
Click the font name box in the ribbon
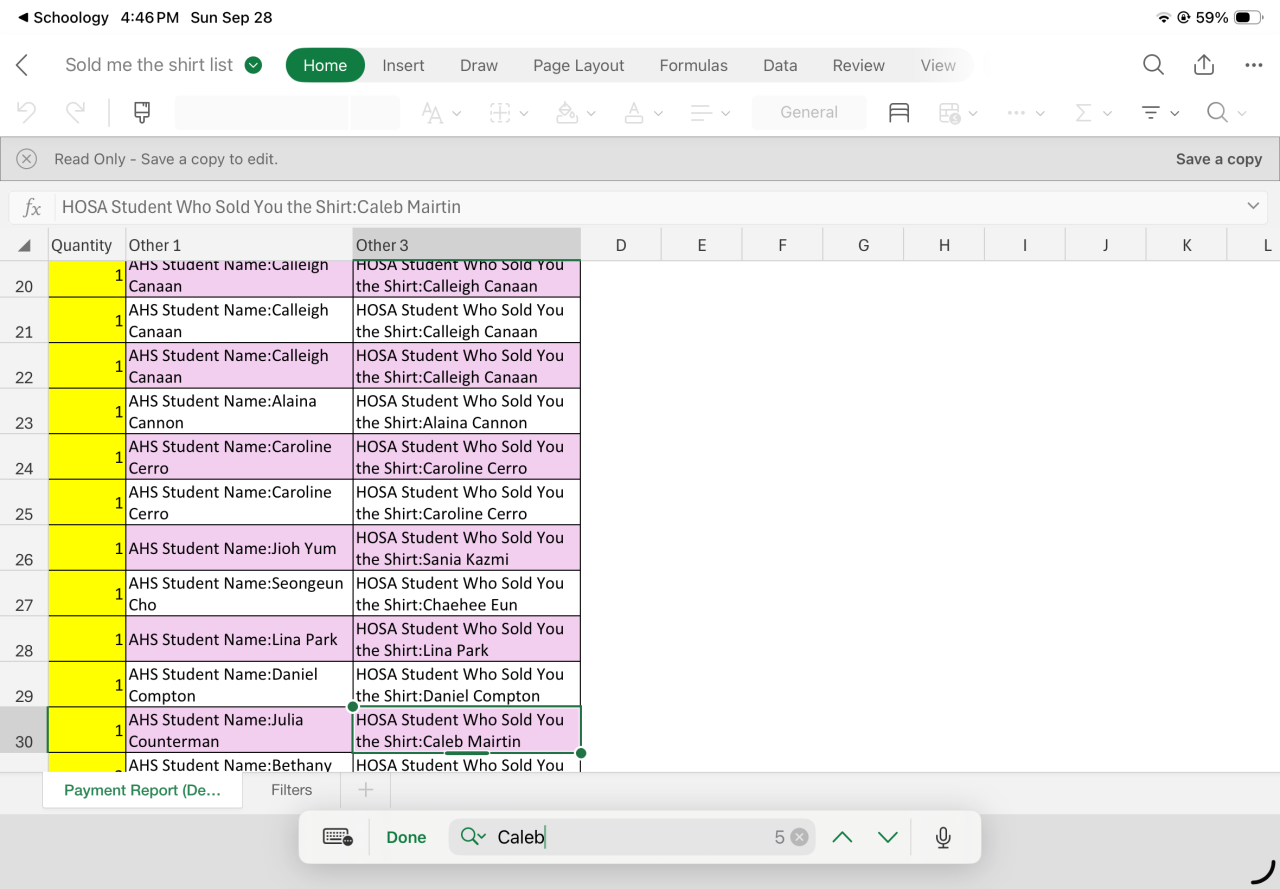262,112
